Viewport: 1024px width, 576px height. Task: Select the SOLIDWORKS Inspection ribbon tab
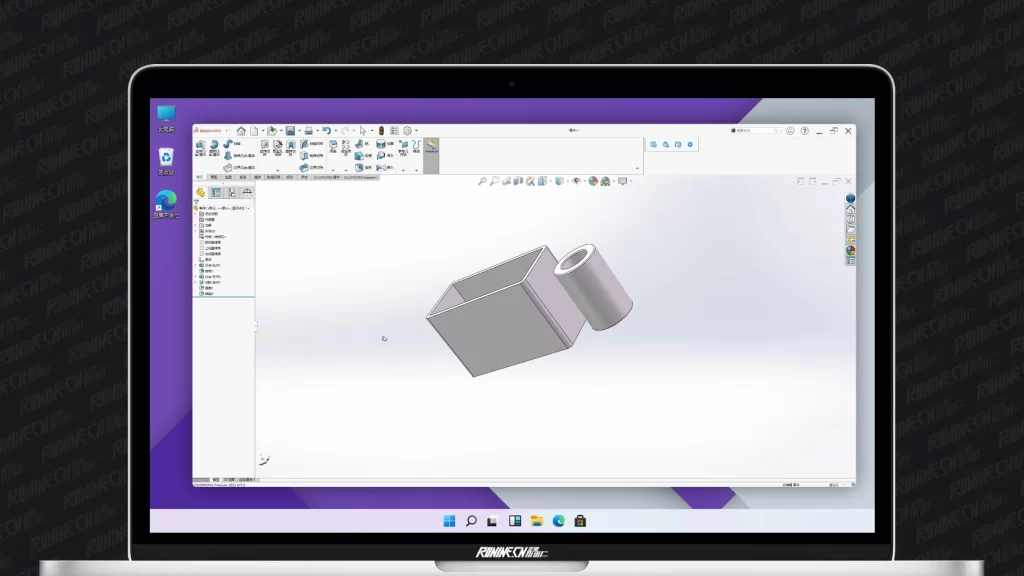pyautogui.click(x=361, y=177)
